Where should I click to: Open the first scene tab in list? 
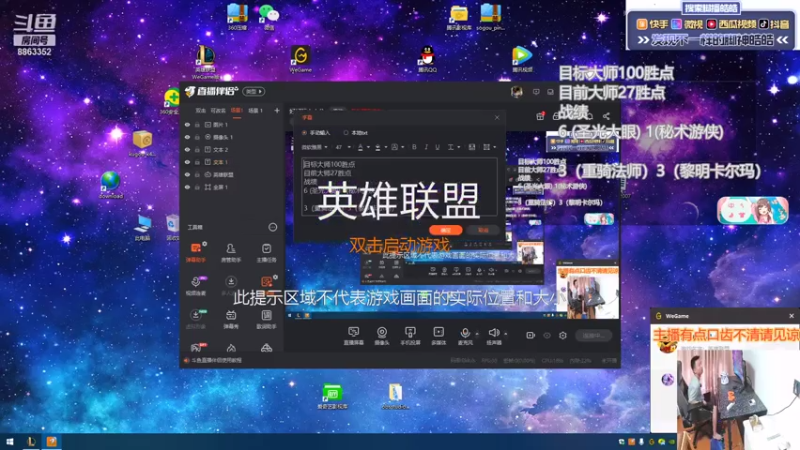pos(201,111)
